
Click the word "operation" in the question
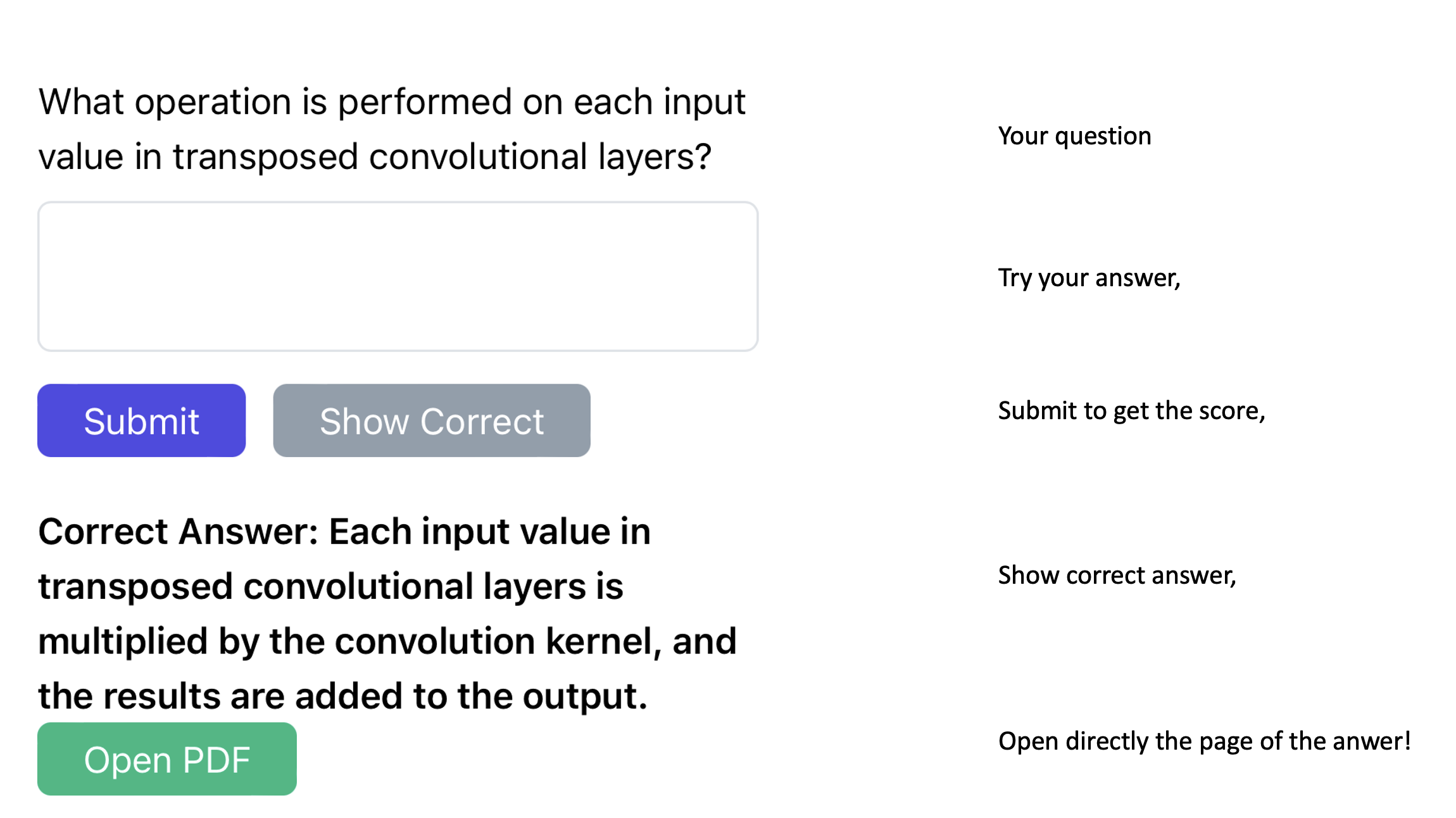click(x=213, y=101)
